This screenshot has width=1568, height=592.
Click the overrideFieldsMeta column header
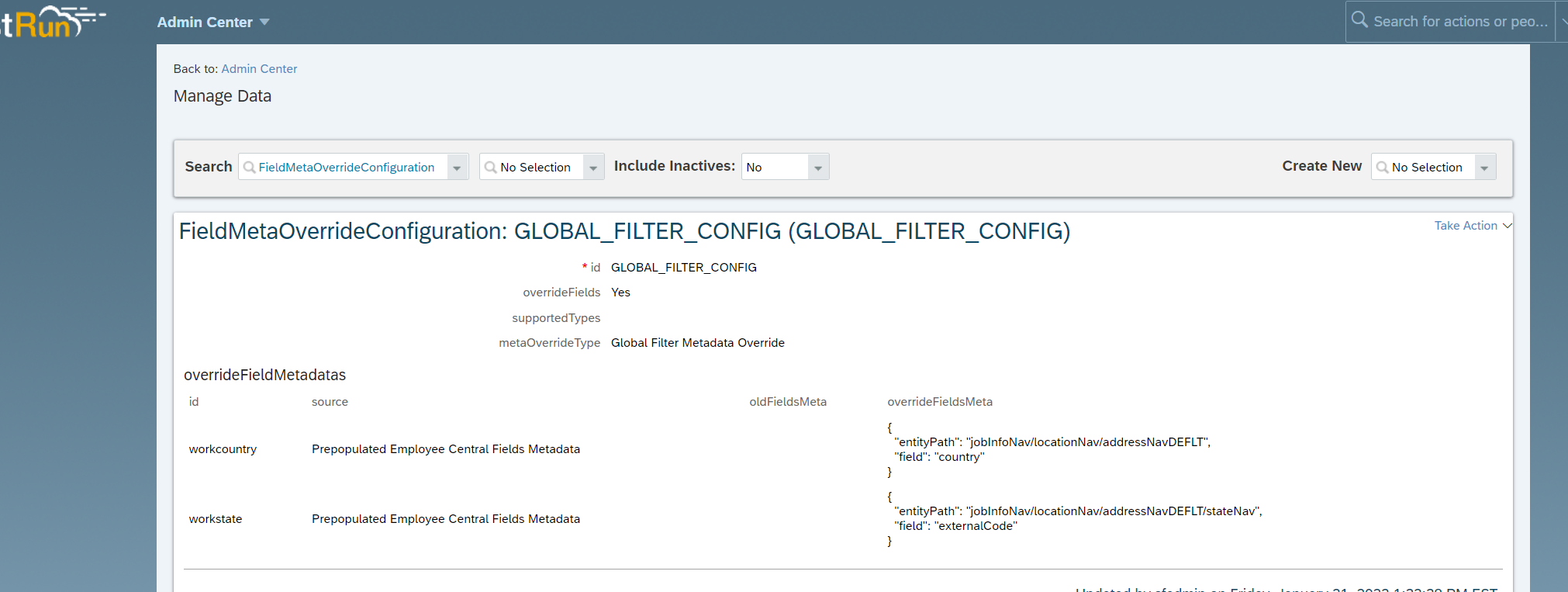940,402
